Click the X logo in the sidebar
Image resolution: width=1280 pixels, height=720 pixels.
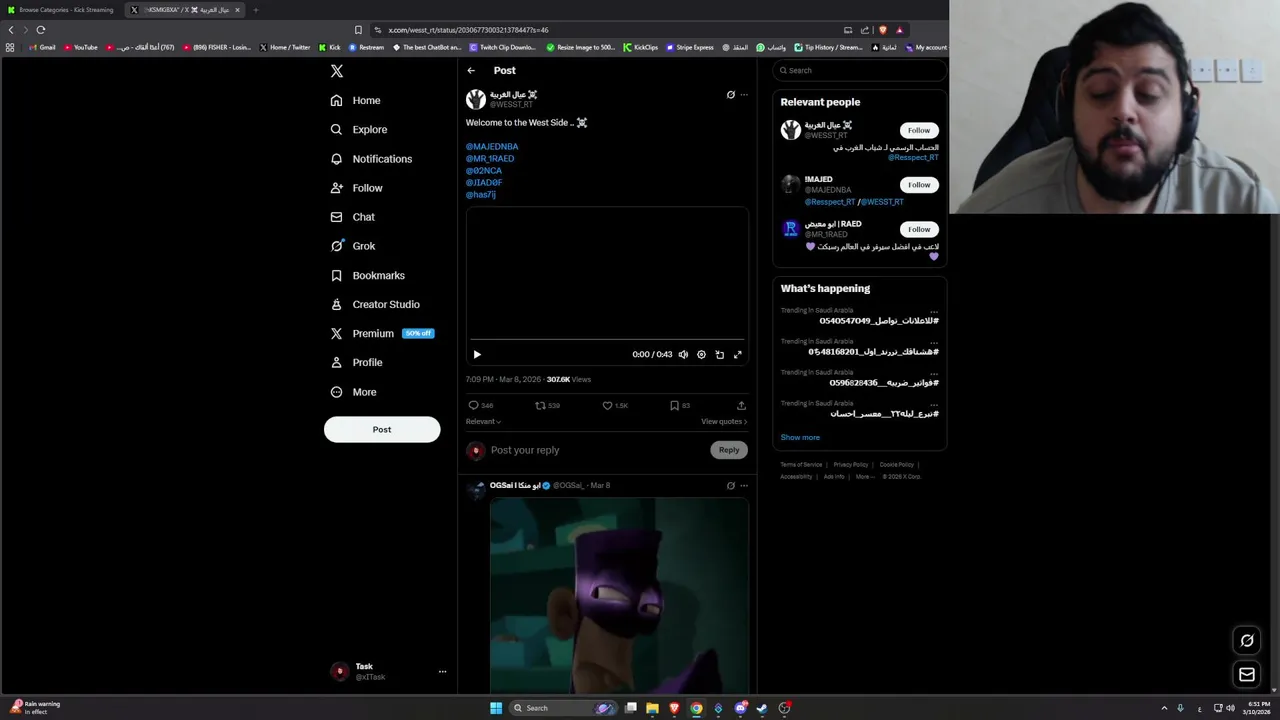pos(337,71)
